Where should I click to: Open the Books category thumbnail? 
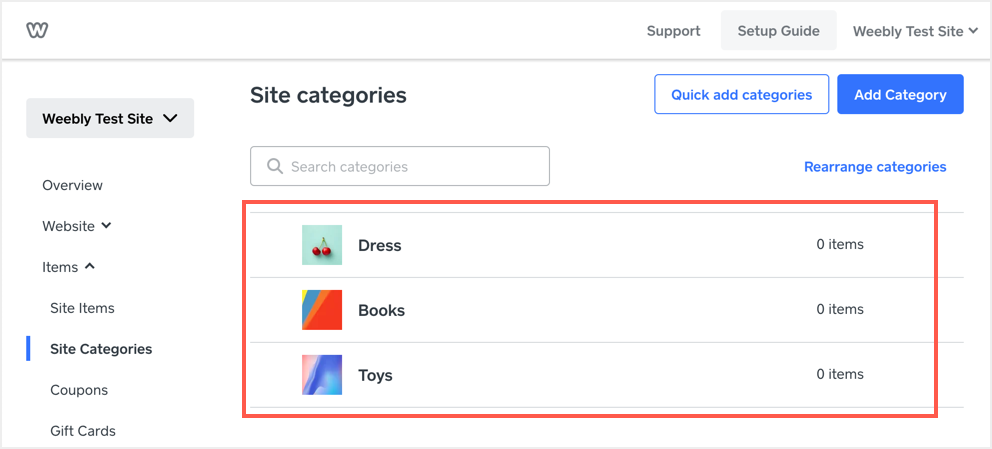[322, 310]
